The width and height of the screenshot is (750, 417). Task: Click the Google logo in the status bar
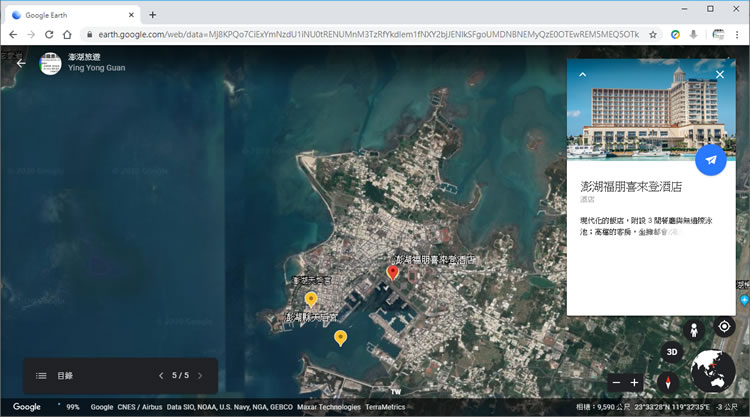click(x=27, y=407)
